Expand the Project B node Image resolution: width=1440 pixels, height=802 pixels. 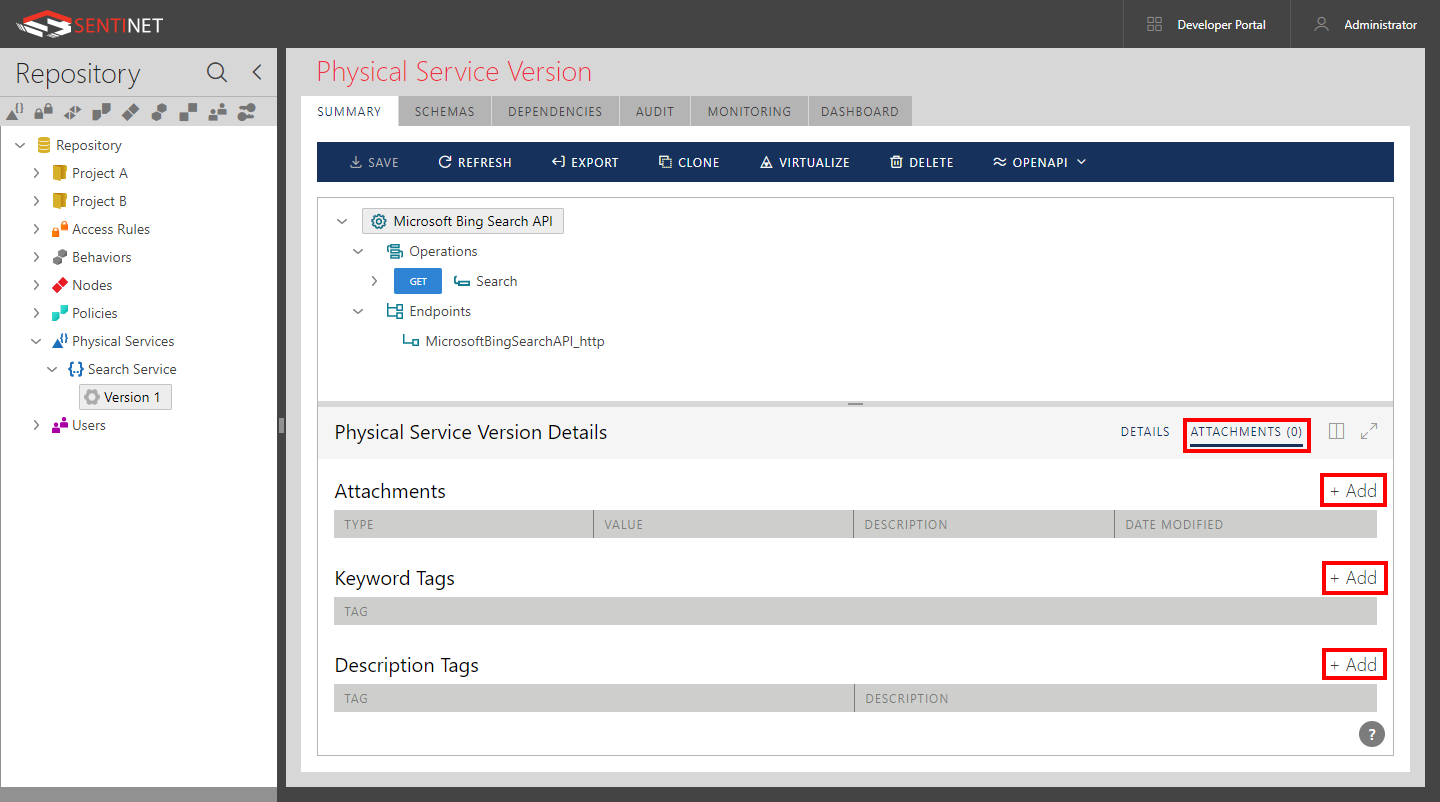coord(36,201)
